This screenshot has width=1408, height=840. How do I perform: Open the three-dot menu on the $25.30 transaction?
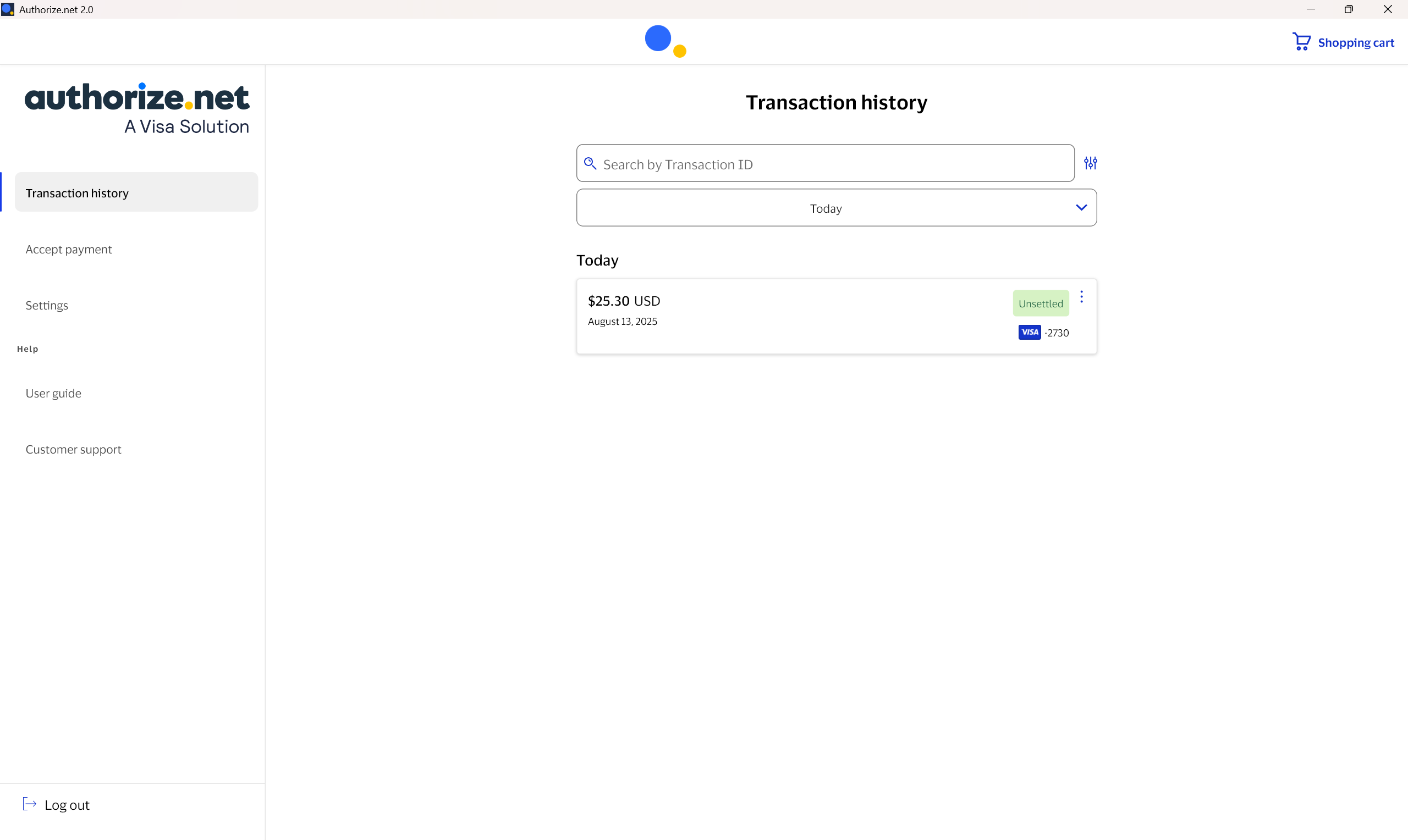point(1082,297)
